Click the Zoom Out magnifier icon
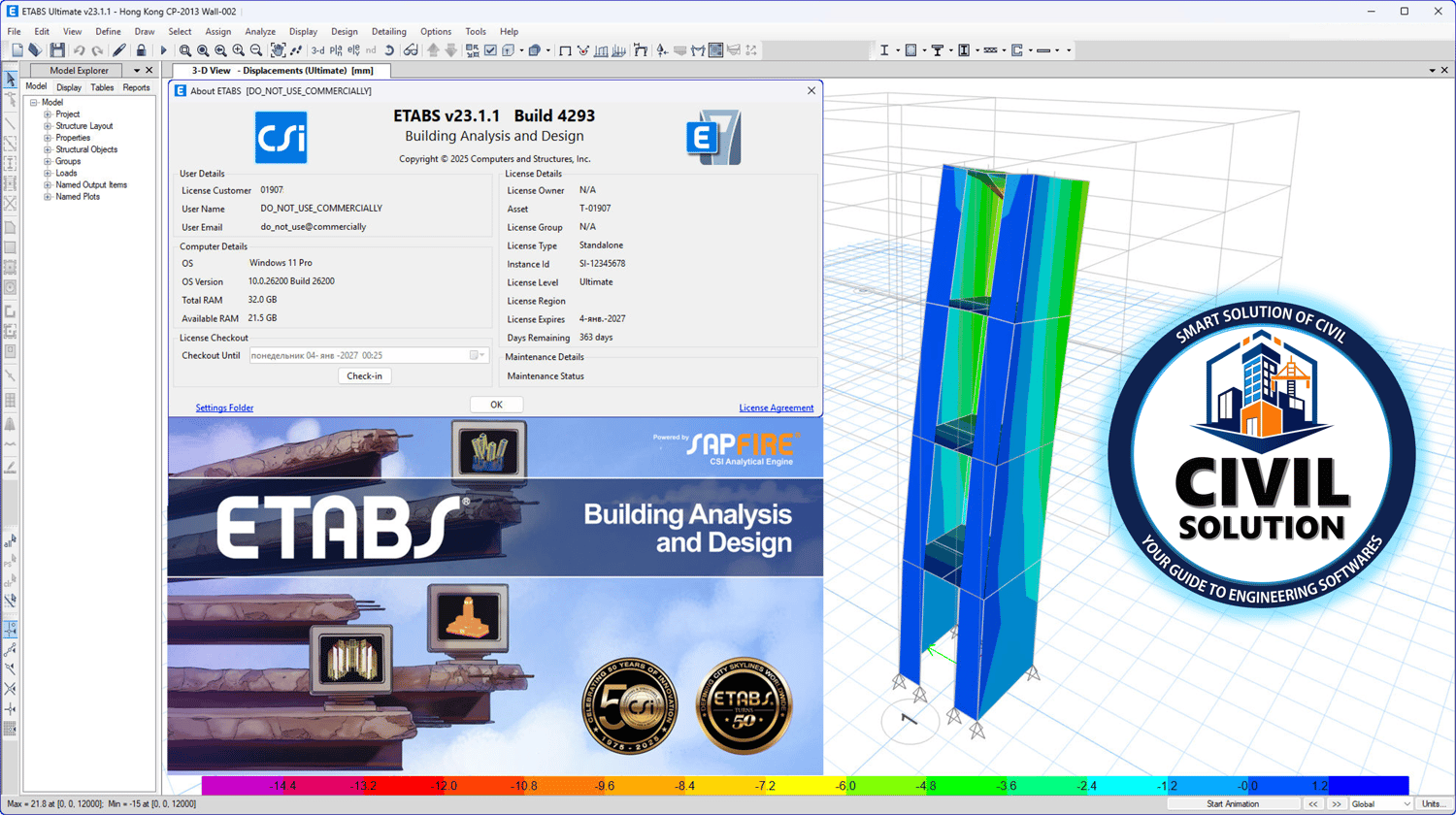 256,50
